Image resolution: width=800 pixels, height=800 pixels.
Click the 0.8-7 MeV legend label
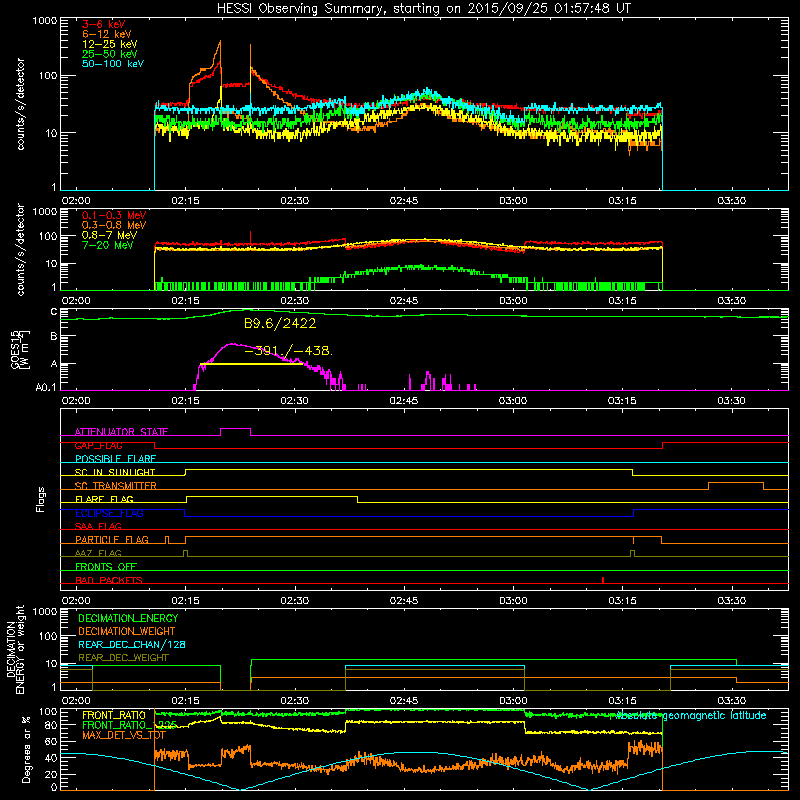pyautogui.click(x=110, y=235)
